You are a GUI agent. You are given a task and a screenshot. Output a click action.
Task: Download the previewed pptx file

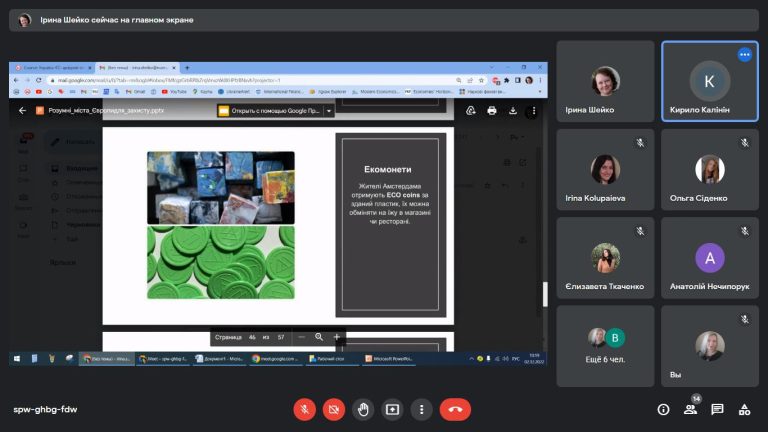pos(513,111)
